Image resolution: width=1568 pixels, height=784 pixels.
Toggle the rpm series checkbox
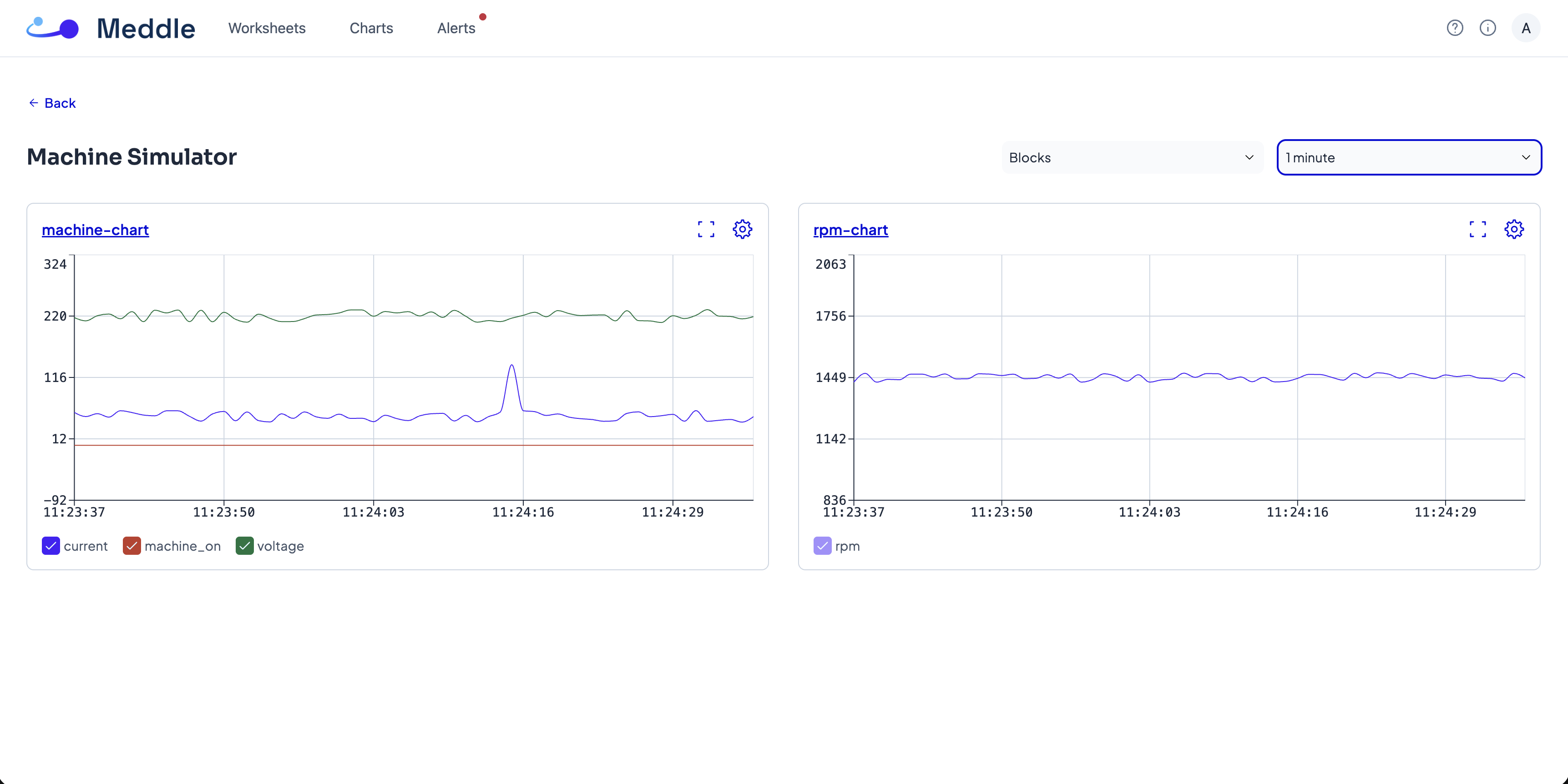tap(822, 546)
